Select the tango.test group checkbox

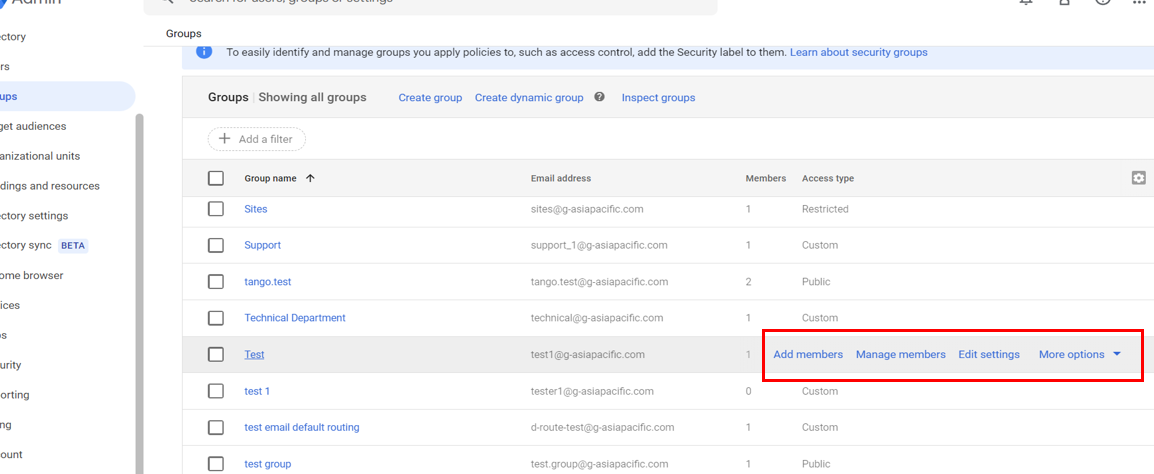[216, 281]
